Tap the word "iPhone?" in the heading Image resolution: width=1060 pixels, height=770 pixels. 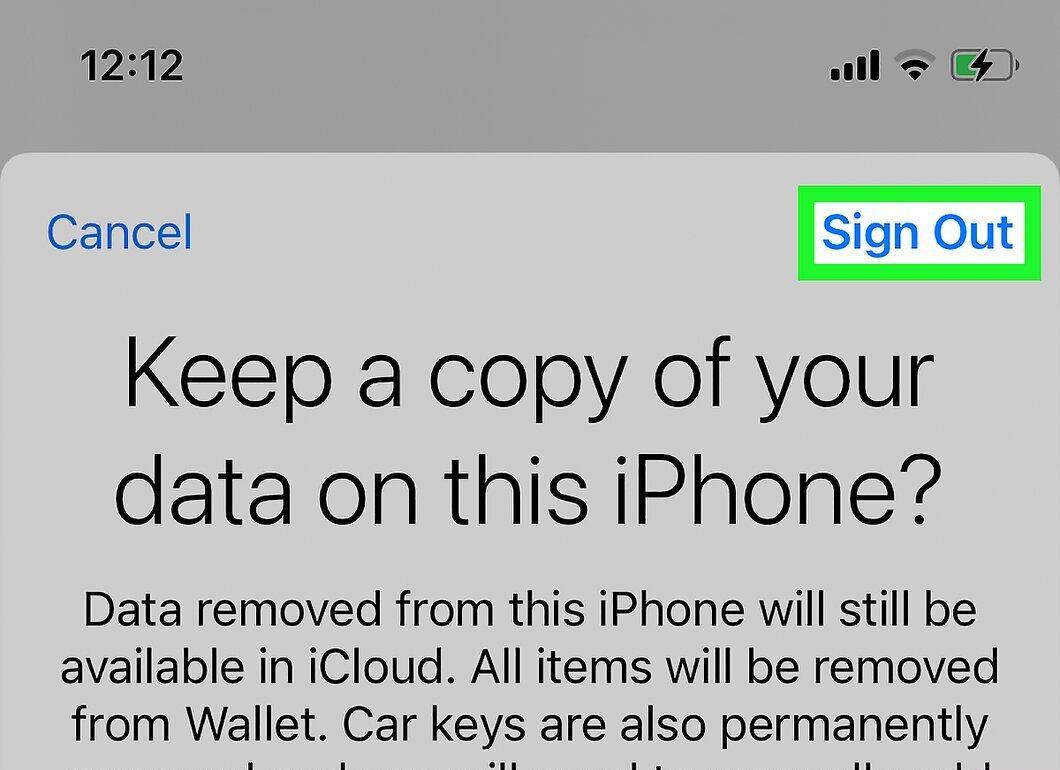pos(777,489)
